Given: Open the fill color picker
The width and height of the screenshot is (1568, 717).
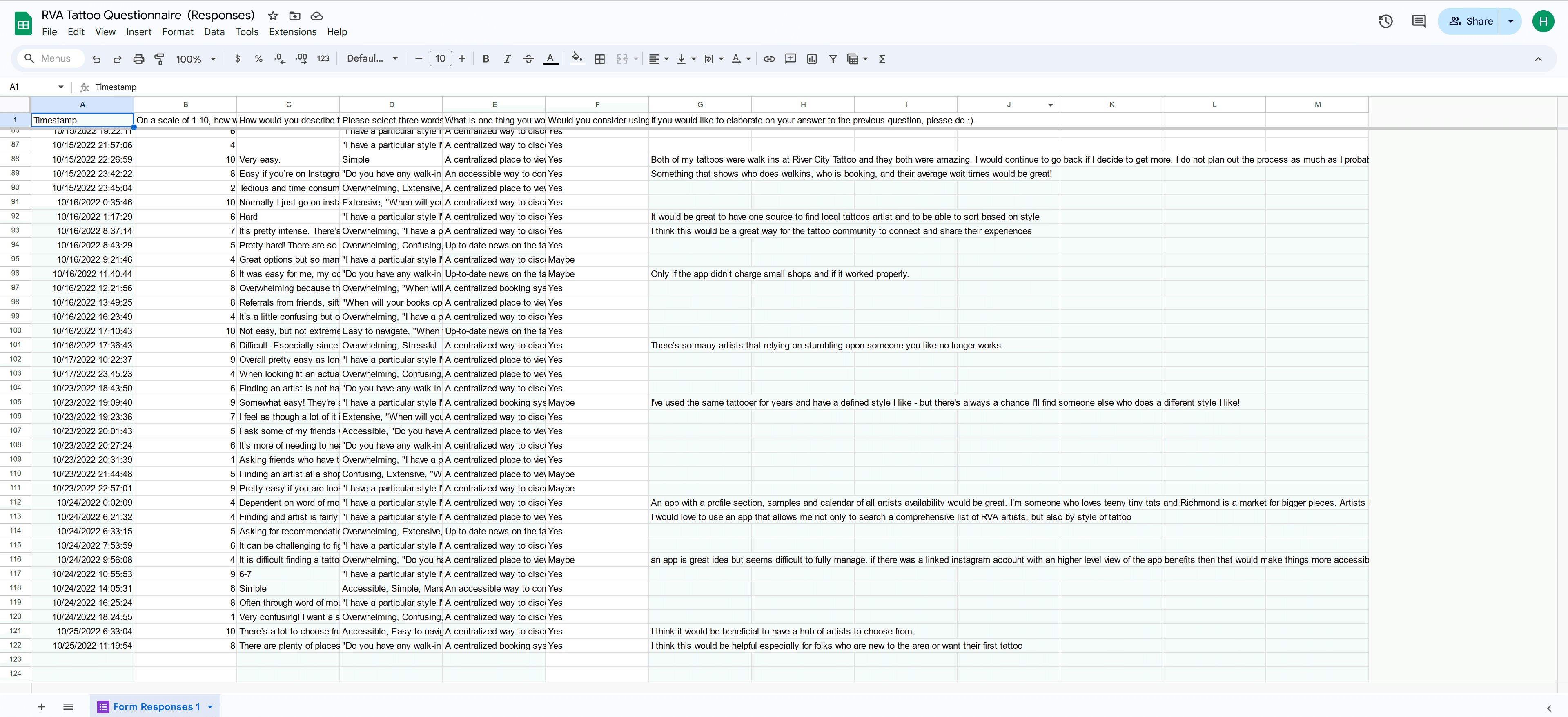Looking at the screenshot, I should tap(577, 58).
